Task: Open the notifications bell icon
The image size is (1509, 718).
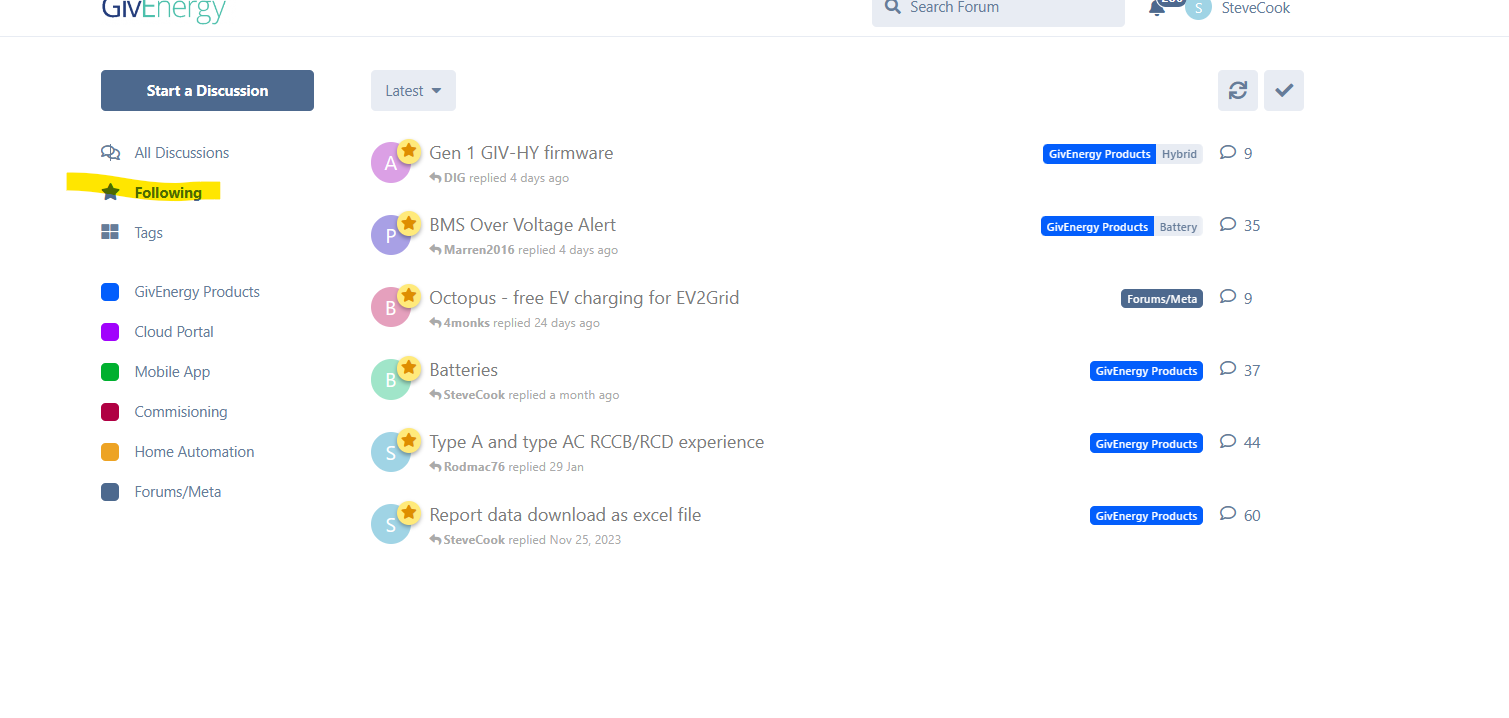Action: coord(1158,8)
